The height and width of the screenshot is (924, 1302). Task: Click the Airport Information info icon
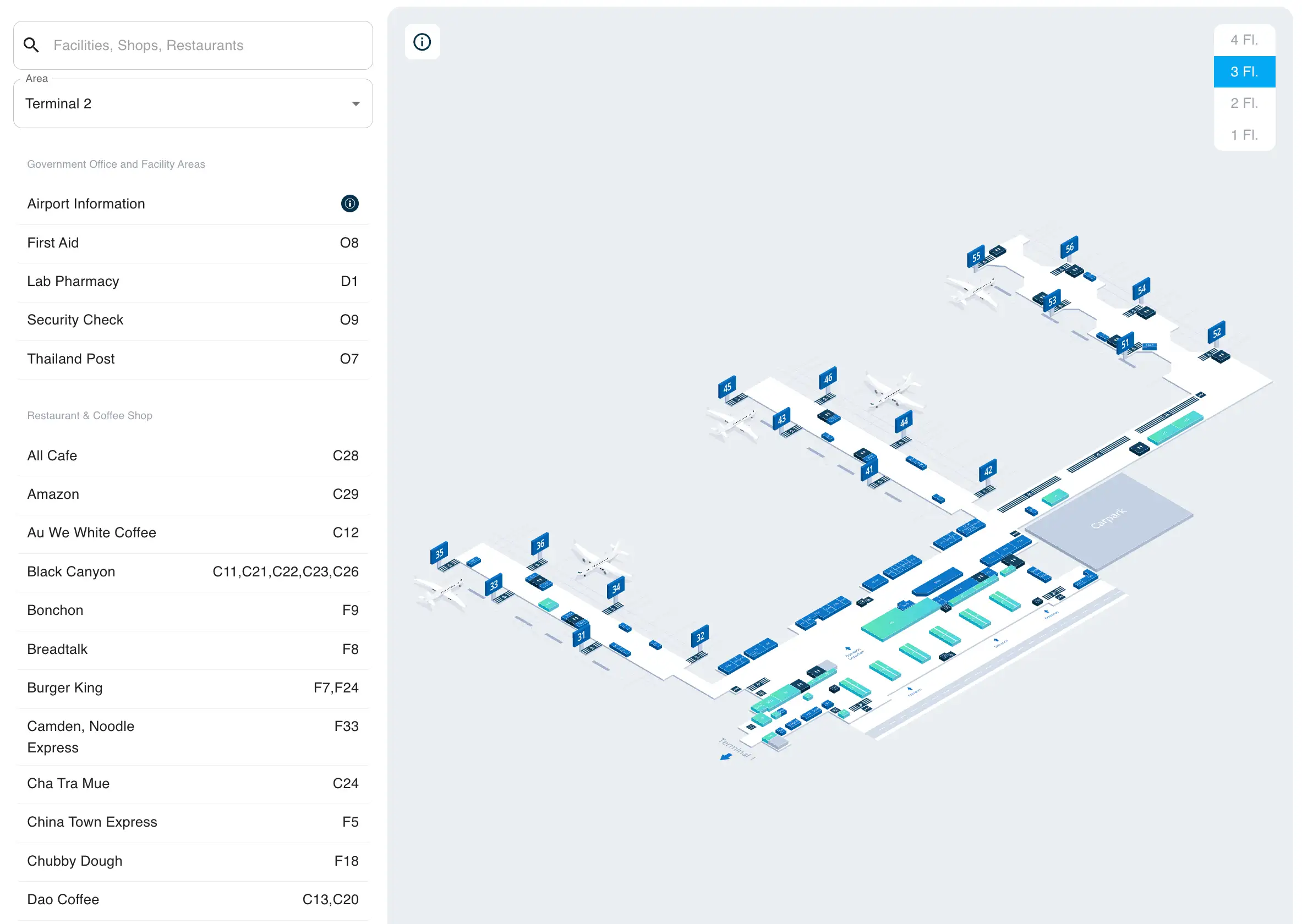[349, 204]
